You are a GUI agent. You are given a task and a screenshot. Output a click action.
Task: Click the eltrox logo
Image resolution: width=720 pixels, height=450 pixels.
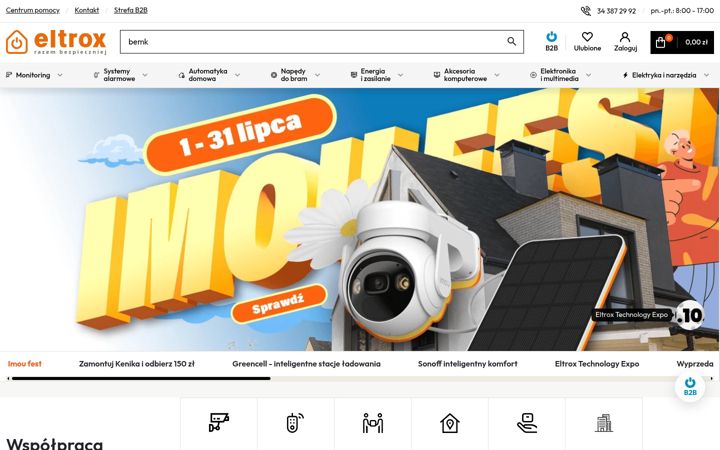tap(56, 42)
